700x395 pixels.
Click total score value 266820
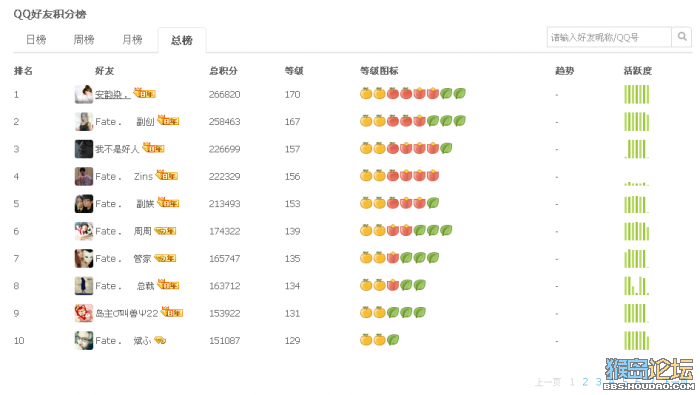pos(225,95)
